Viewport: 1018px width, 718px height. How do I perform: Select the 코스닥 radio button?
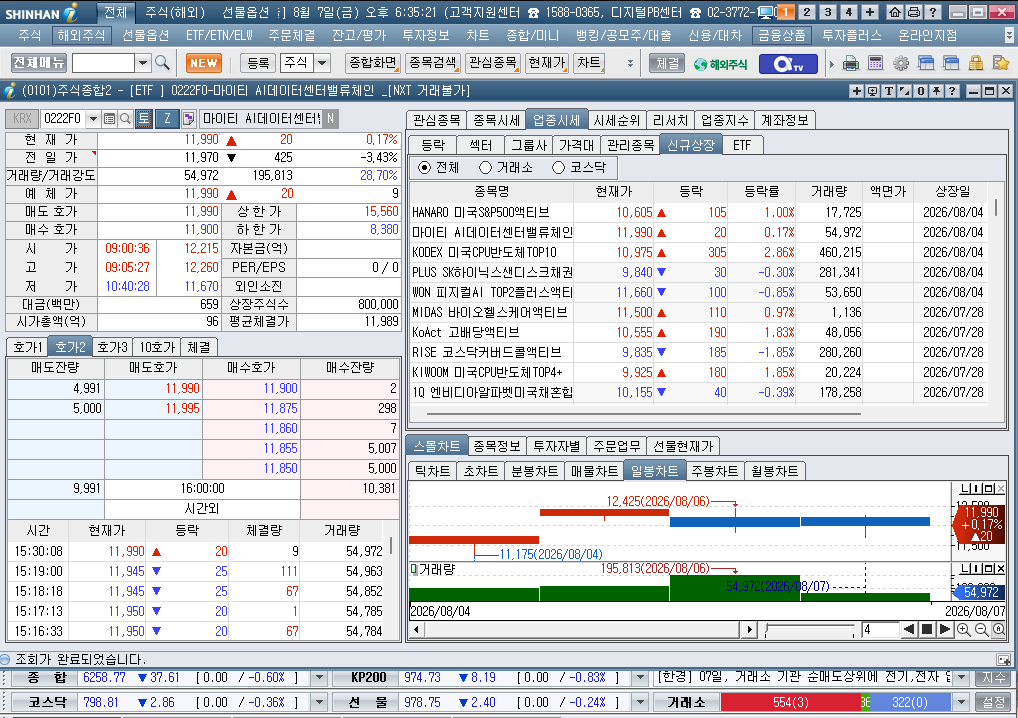(558, 167)
